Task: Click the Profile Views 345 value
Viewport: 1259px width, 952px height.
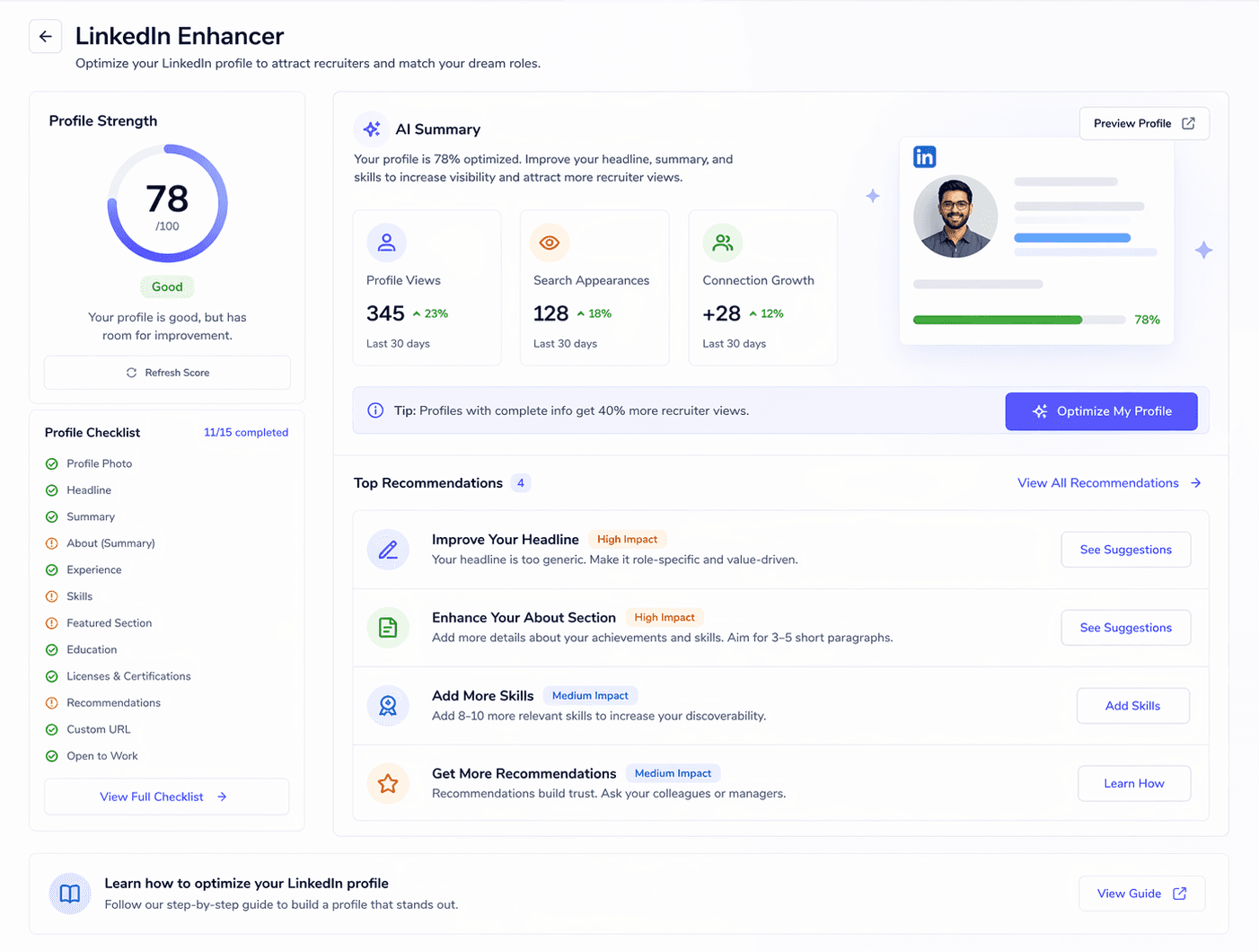Action: [x=385, y=313]
